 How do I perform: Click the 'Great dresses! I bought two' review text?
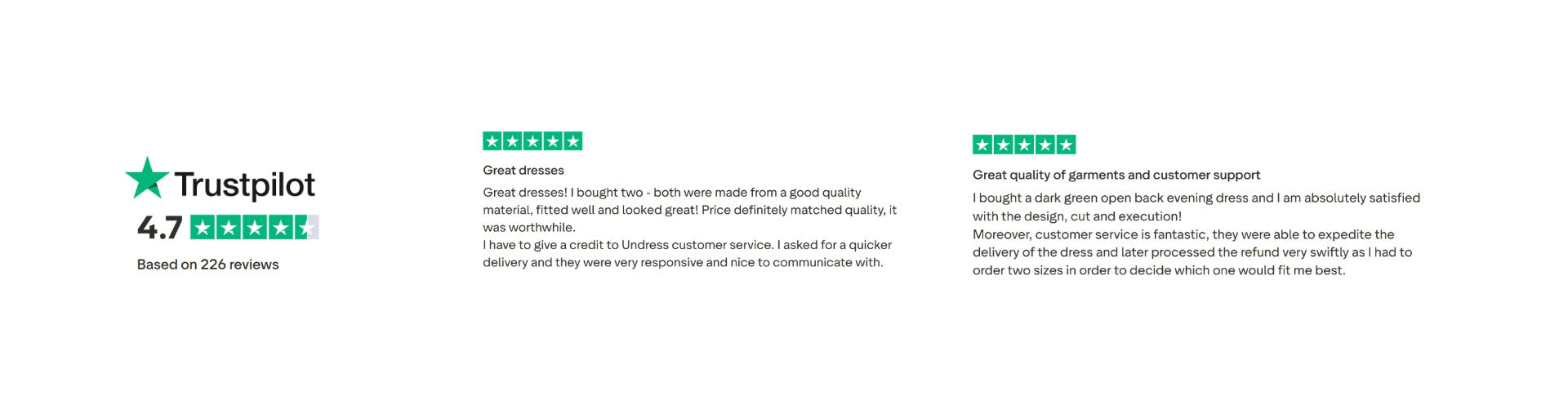[x=689, y=210]
